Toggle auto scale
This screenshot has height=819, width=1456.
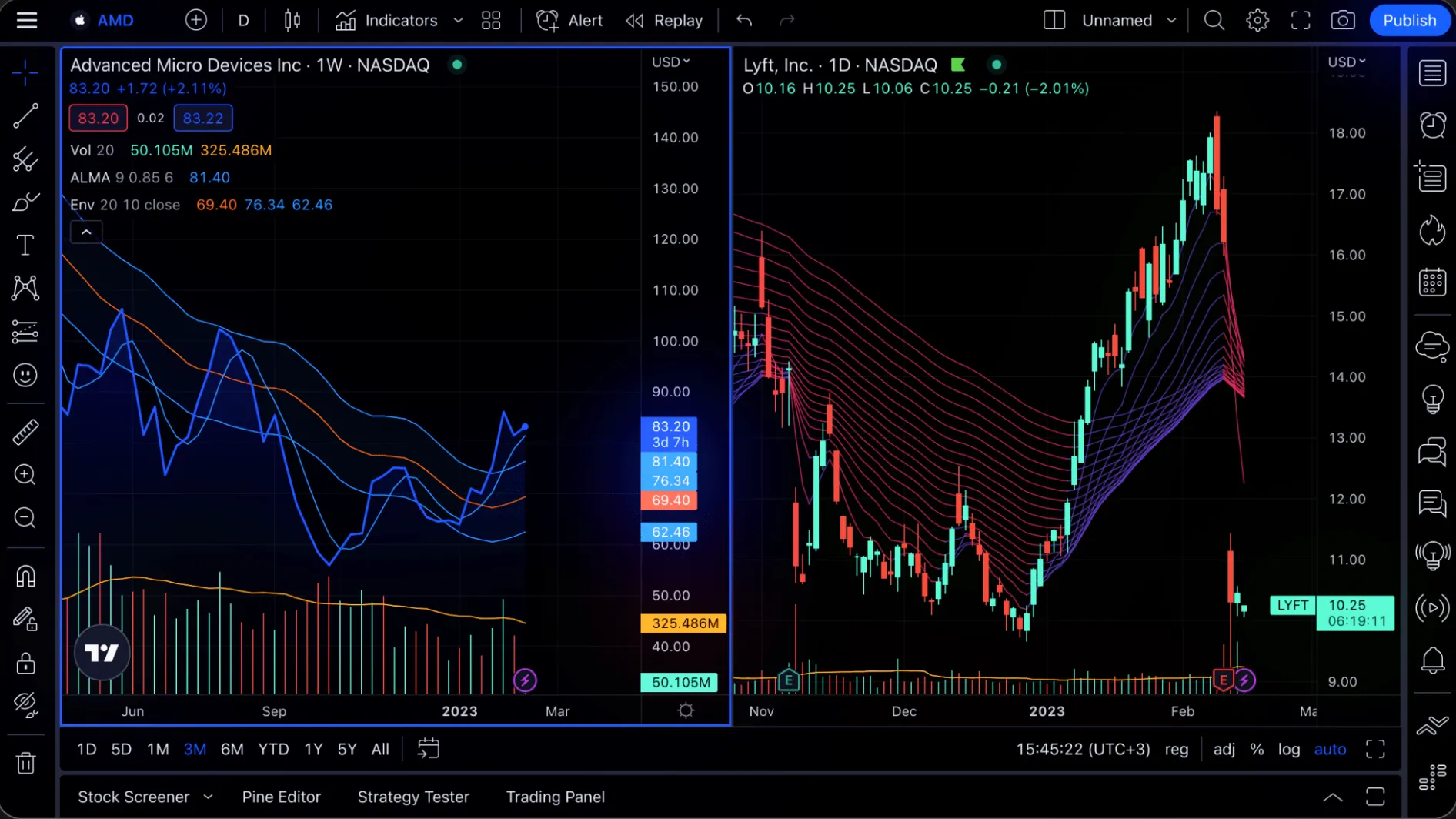click(x=1330, y=750)
